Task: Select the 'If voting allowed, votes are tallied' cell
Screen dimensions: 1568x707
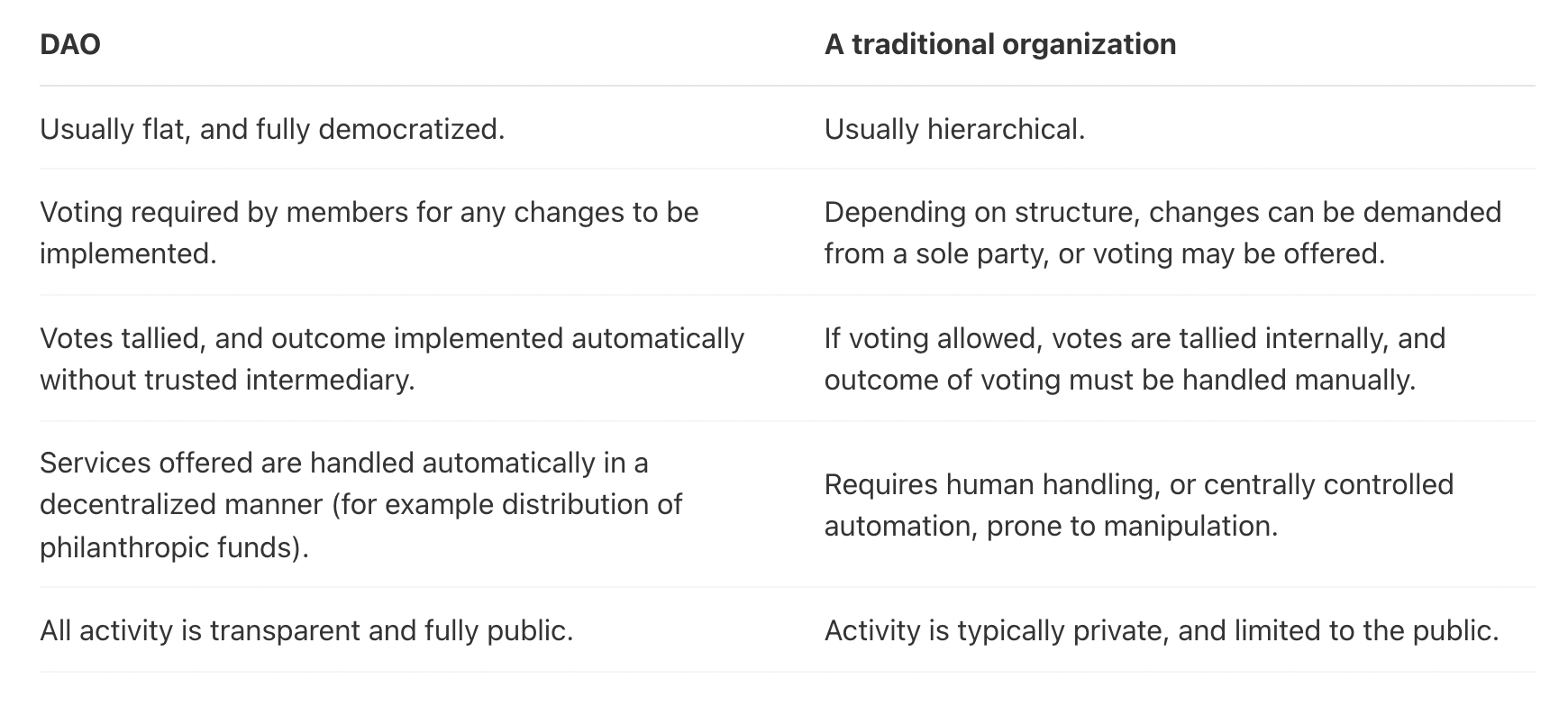Action: pos(1135,359)
